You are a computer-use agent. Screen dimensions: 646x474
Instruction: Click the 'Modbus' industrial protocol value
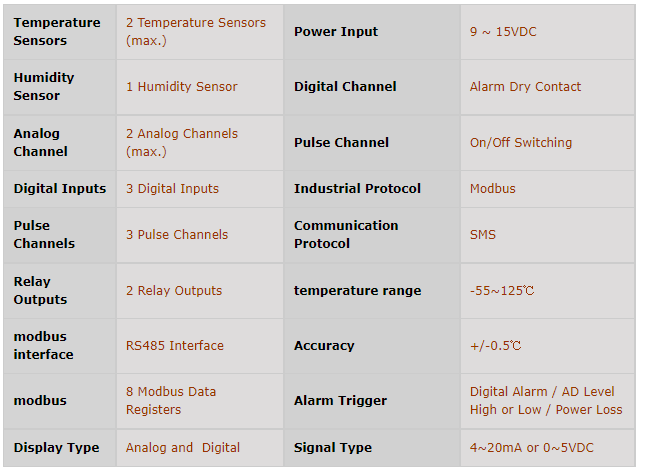[x=493, y=188]
